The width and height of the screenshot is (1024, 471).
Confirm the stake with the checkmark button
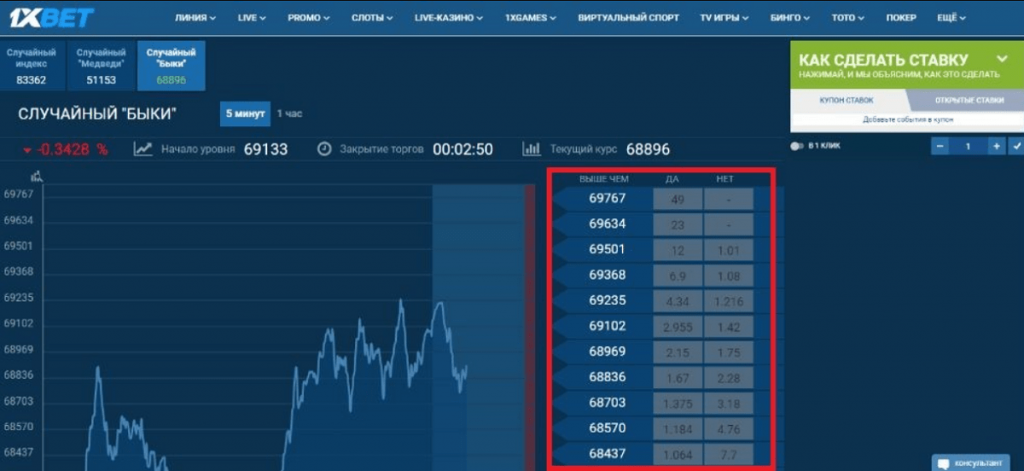pyautogui.click(x=1016, y=146)
